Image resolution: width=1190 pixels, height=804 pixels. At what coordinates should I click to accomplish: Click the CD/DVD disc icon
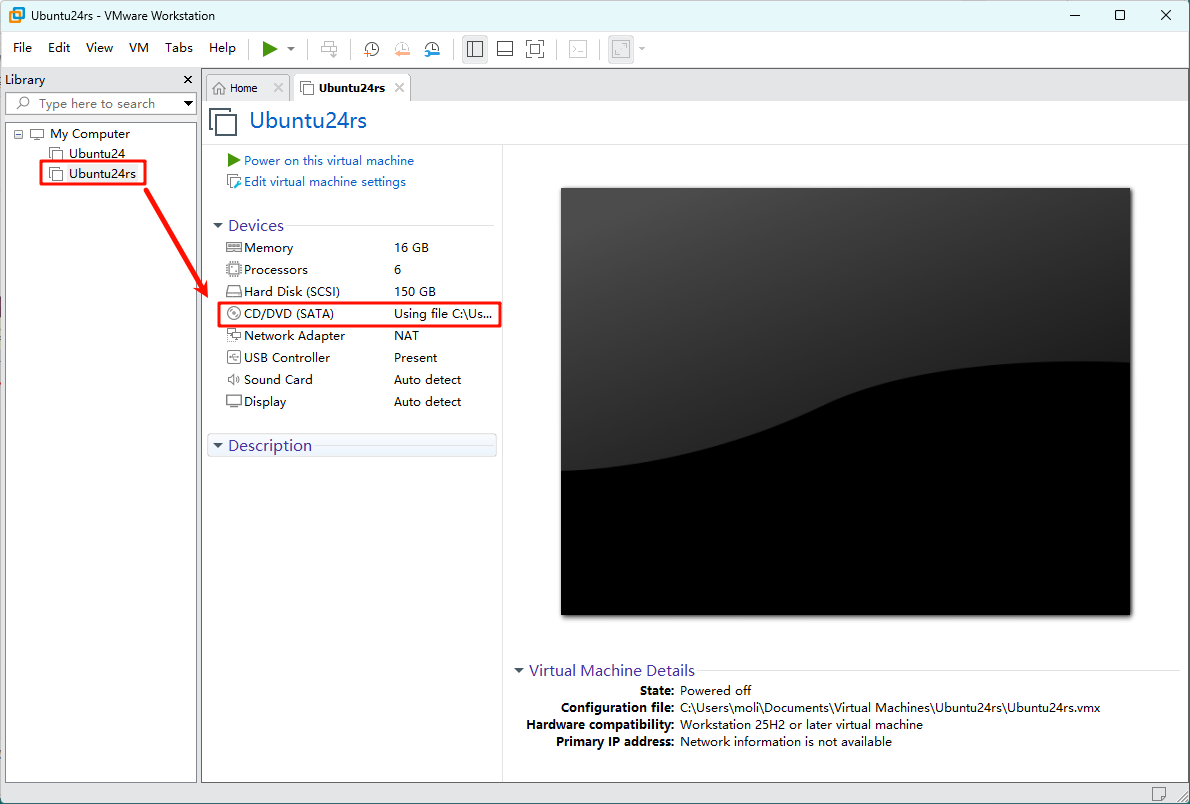click(234, 314)
